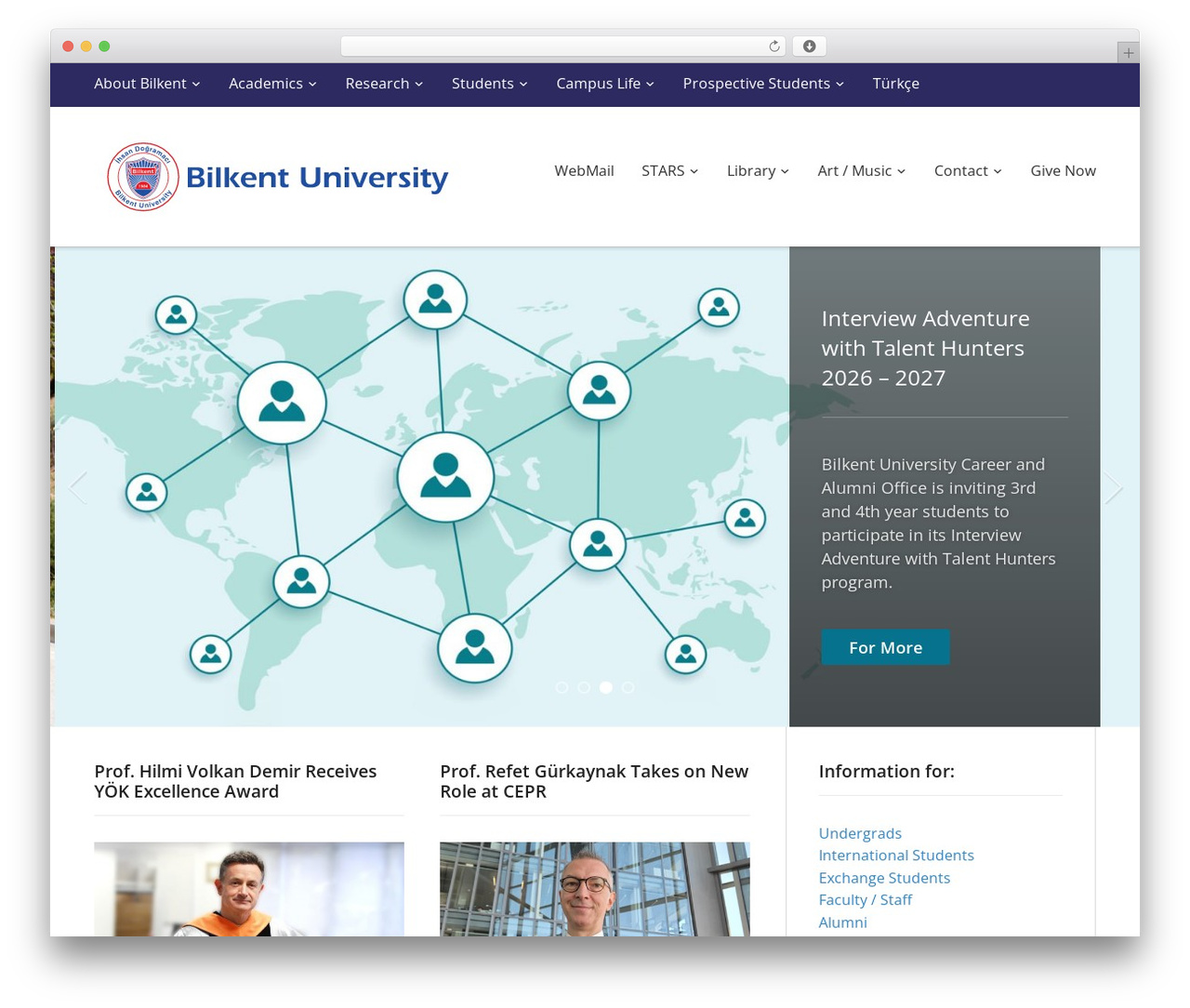
Task: Expand the STARS menu
Action: coord(669,171)
